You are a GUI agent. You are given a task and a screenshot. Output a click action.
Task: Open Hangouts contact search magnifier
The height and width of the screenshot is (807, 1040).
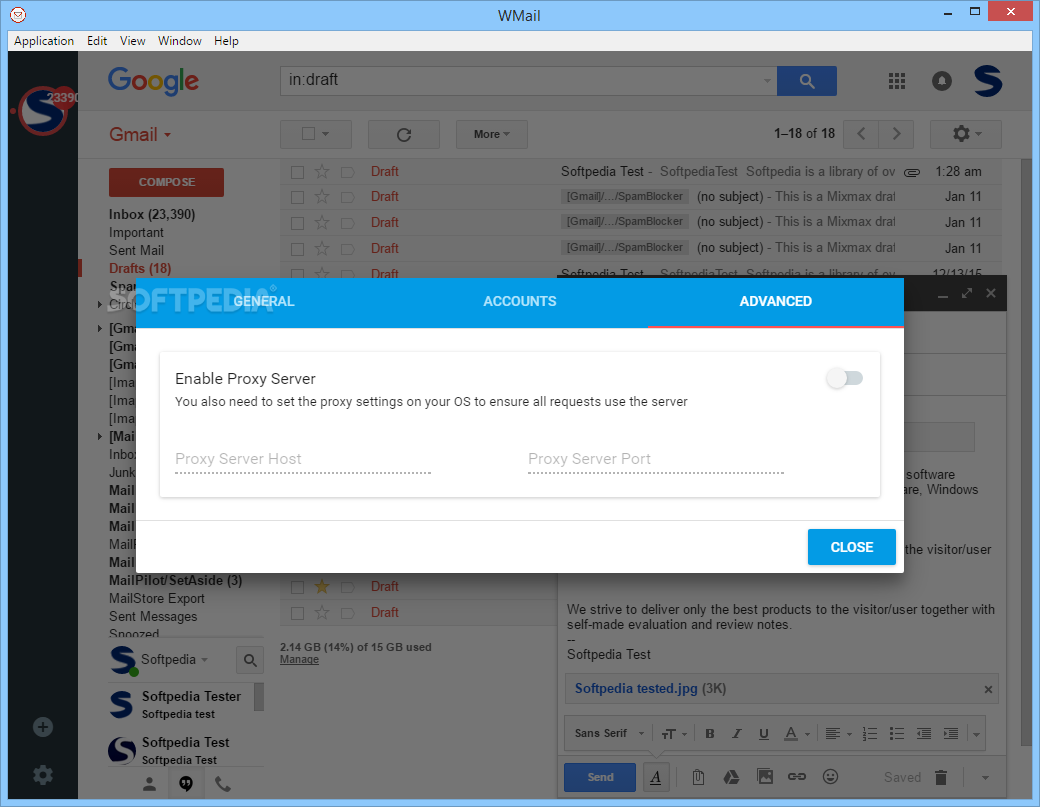pyautogui.click(x=250, y=660)
